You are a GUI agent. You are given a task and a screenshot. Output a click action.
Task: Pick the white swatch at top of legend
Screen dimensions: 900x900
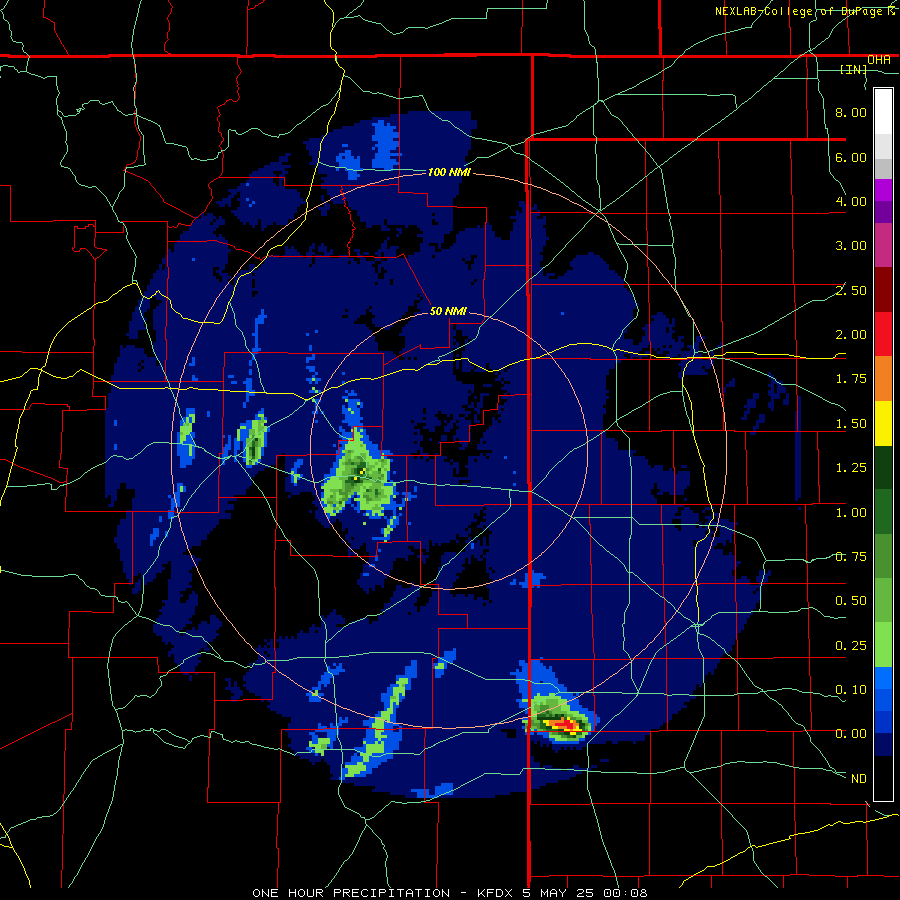[x=883, y=111]
